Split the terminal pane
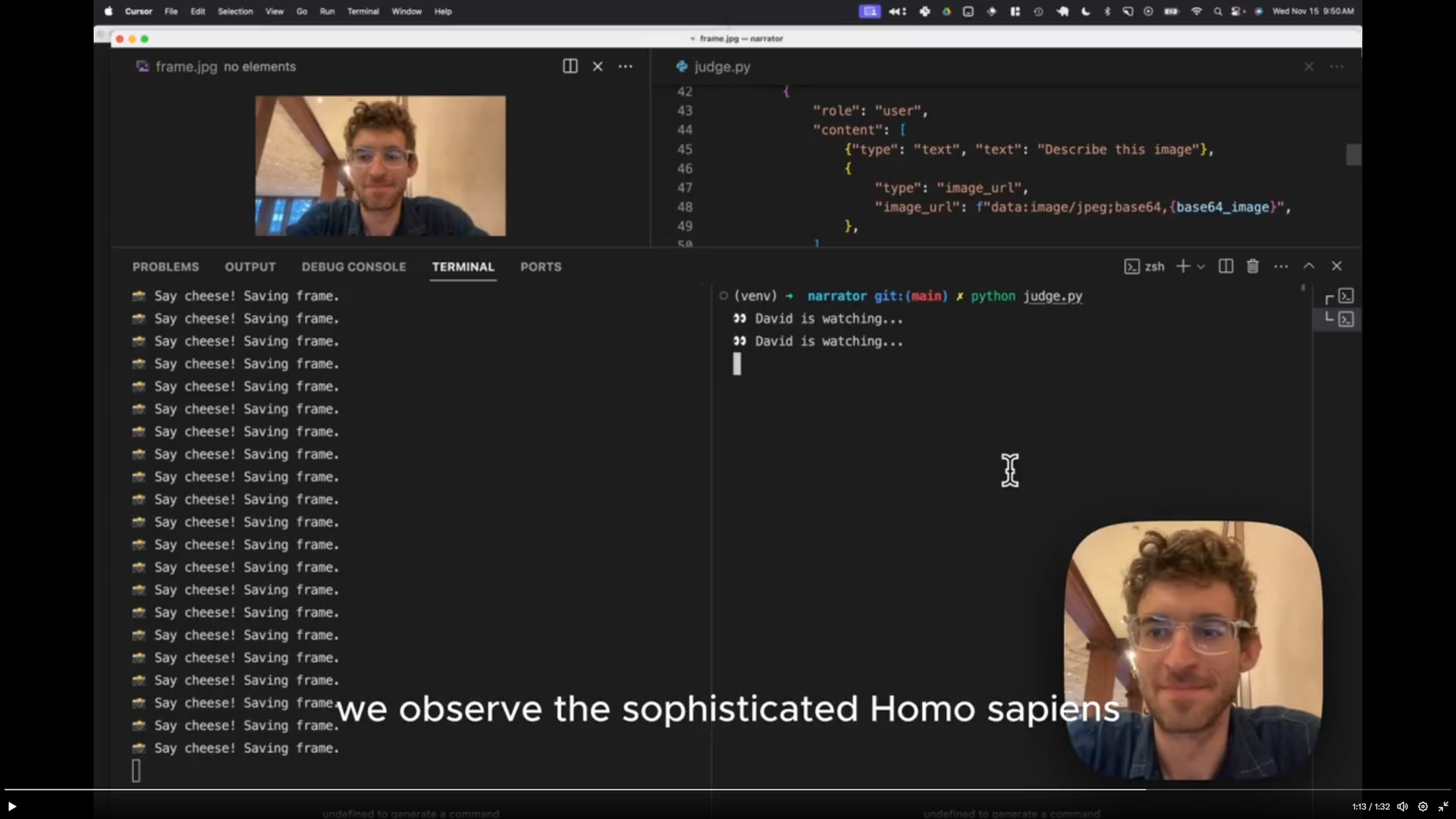Image resolution: width=1456 pixels, height=819 pixels. (1225, 266)
